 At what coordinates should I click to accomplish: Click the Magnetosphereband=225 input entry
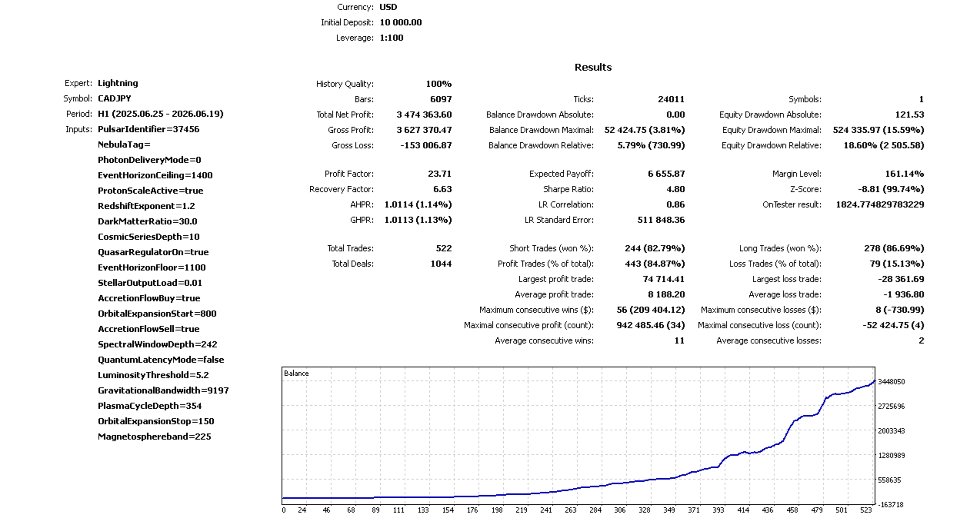(154, 437)
